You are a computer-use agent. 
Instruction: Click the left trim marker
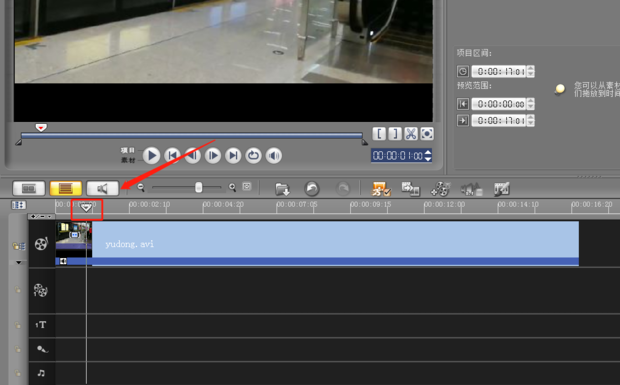tap(18, 142)
